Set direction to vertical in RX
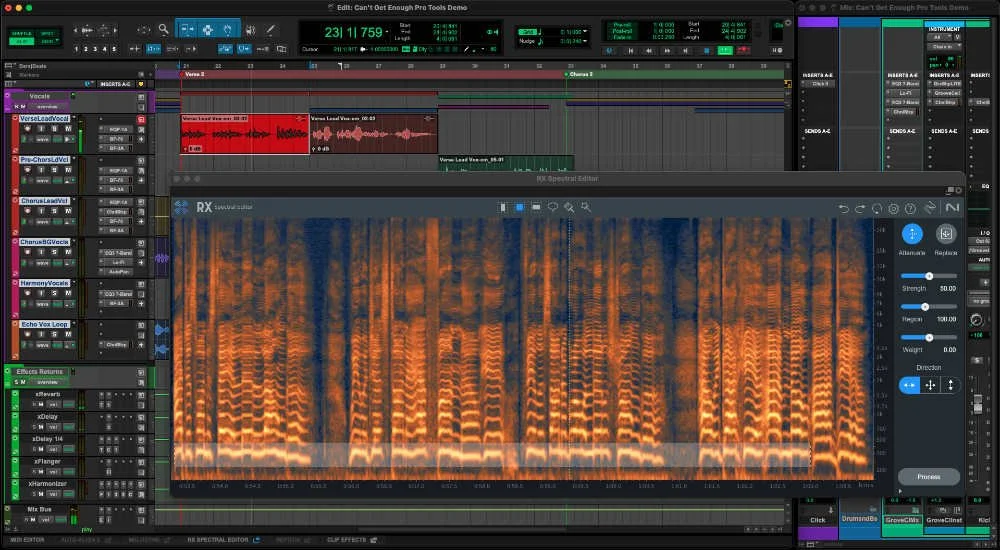 click(x=950, y=385)
